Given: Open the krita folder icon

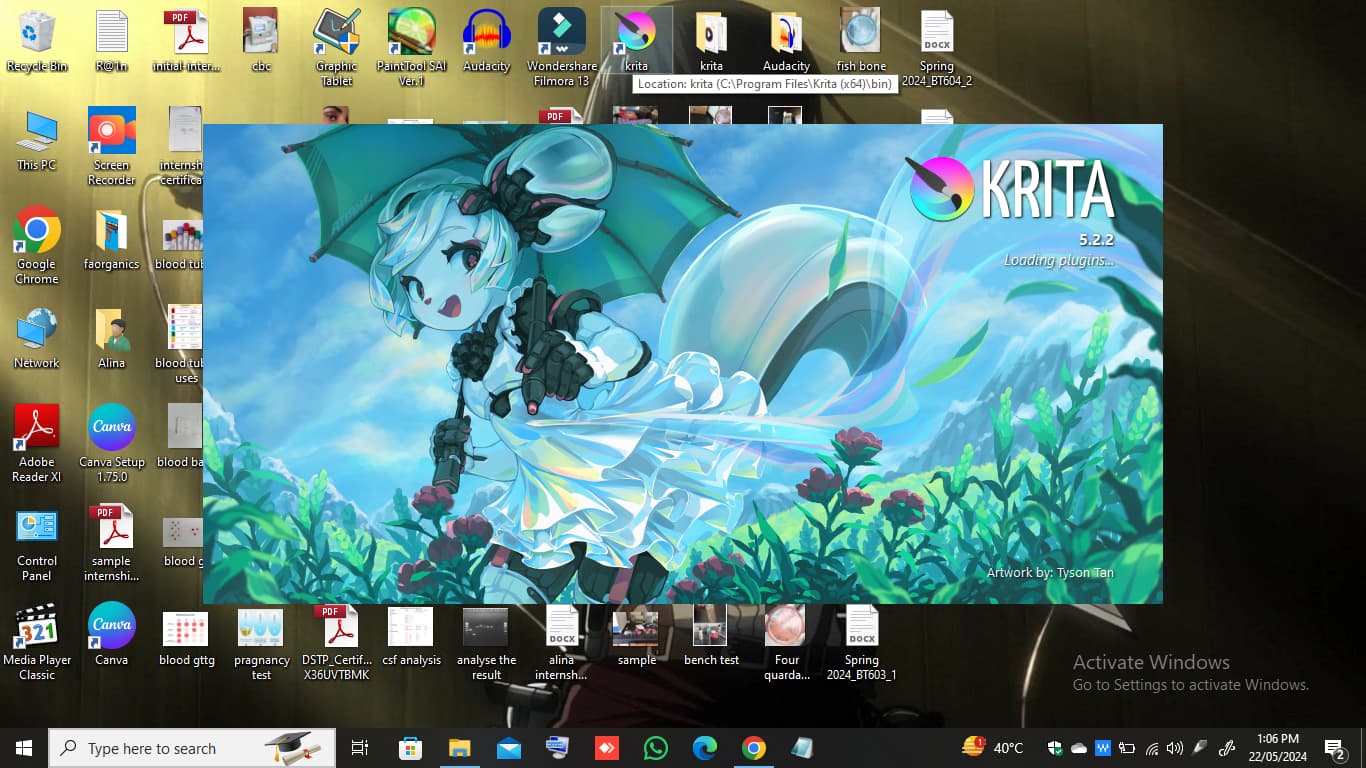Looking at the screenshot, I should [x=711, y=41].
